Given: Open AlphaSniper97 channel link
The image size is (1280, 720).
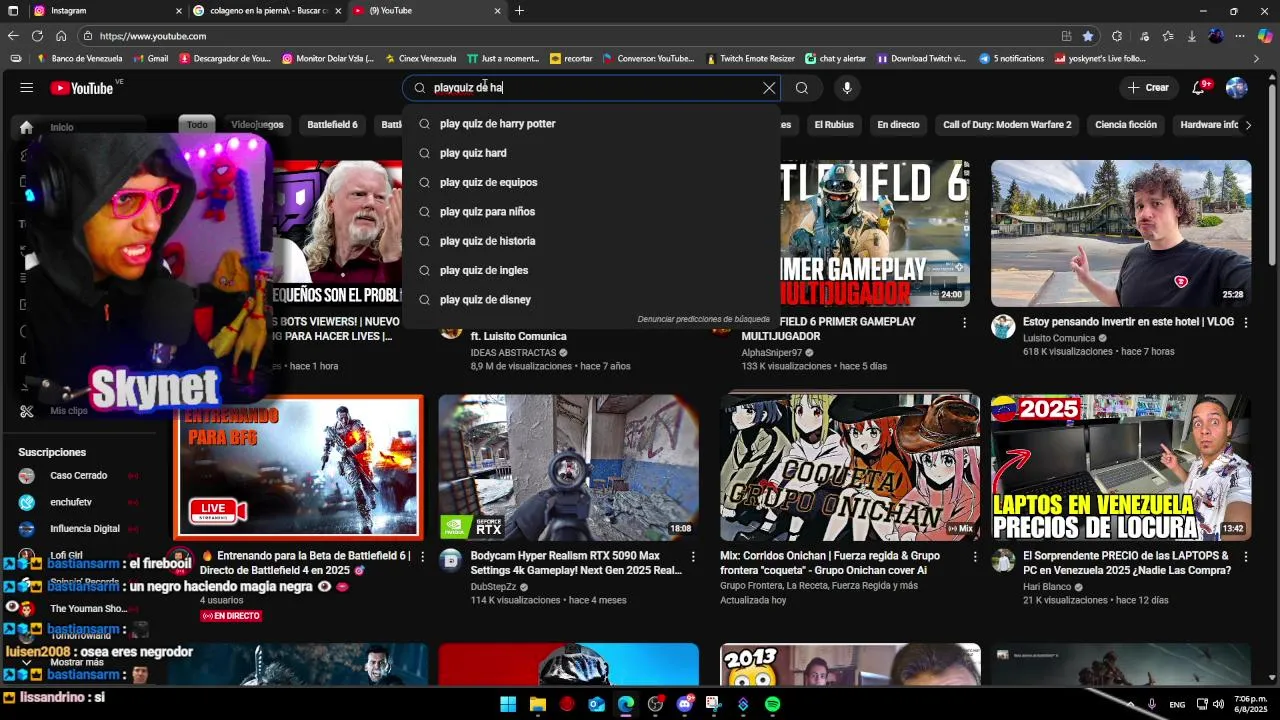Looking at the screenshot, I should (x=771, y=353).
